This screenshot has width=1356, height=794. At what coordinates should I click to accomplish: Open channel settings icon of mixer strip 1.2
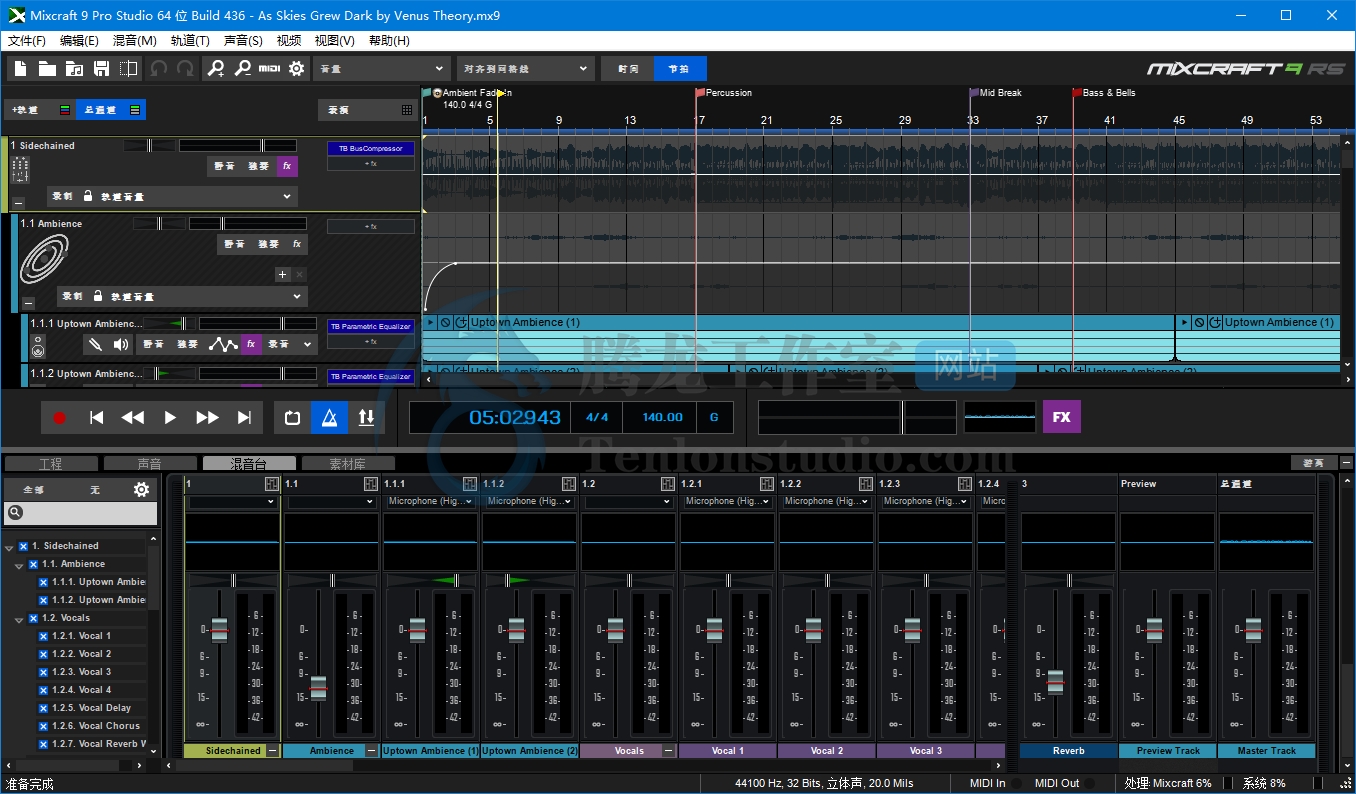point(668,484)
